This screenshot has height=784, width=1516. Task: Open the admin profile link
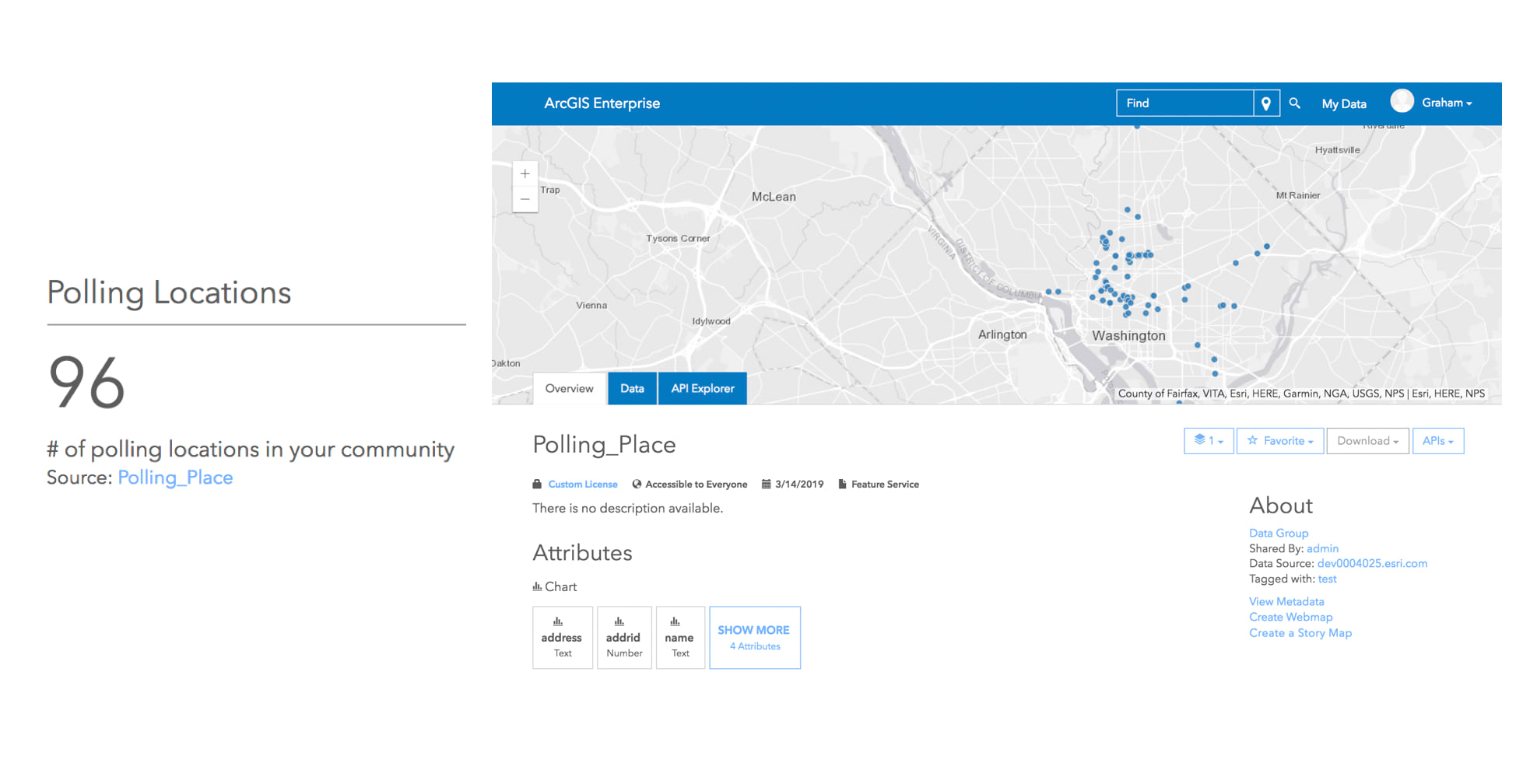click(x=1322, y=548)
